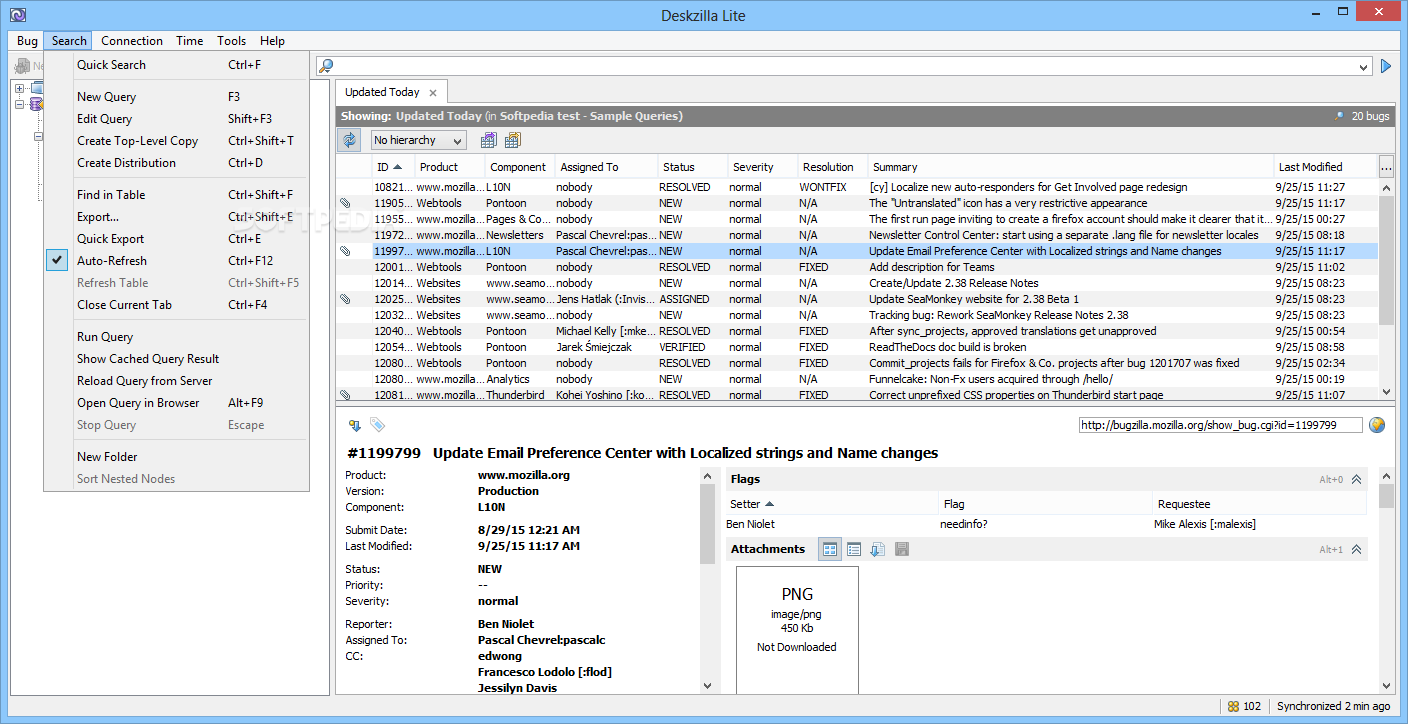The image size is (1408, 724).
Task: Open the Help menu
Action: [x=272, y=41]
